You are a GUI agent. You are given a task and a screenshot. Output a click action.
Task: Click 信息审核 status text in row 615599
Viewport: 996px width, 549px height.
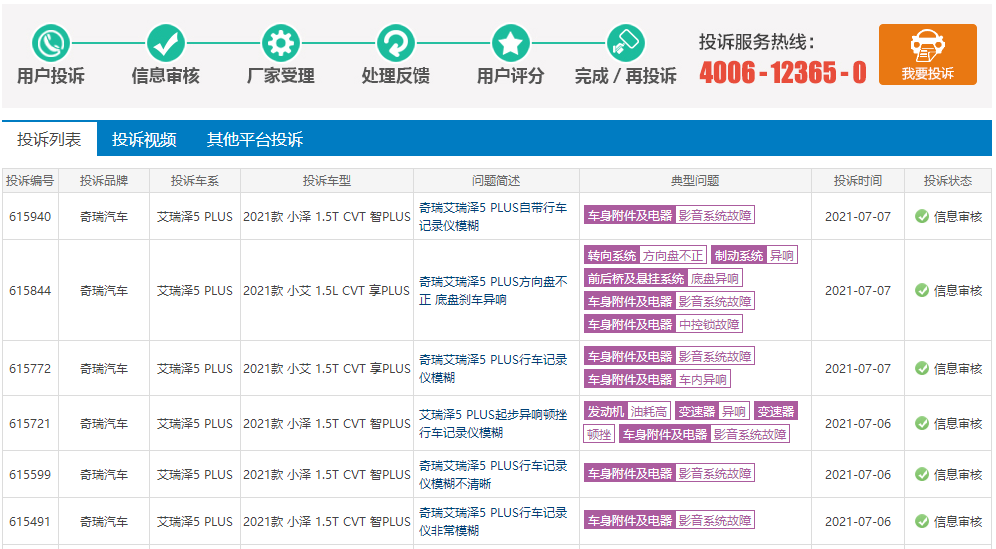(958, 475)
